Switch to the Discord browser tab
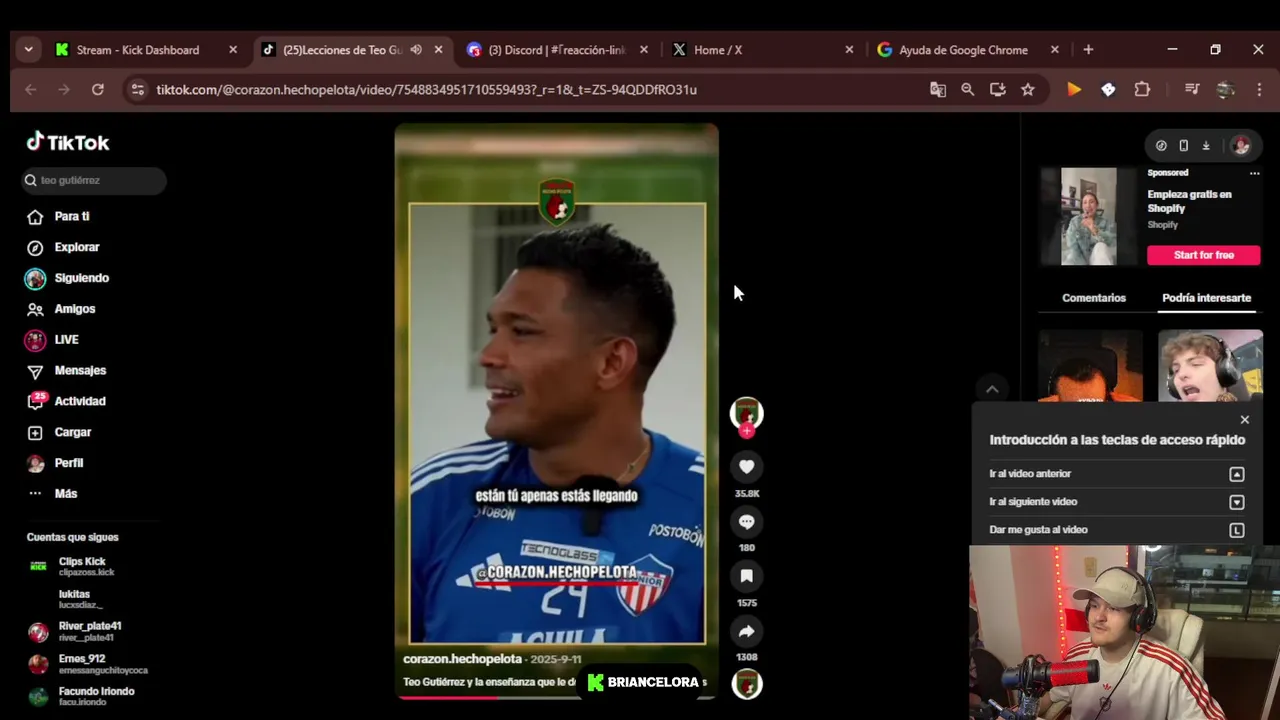The image size is (1280, 720). [x=558, y=50]
